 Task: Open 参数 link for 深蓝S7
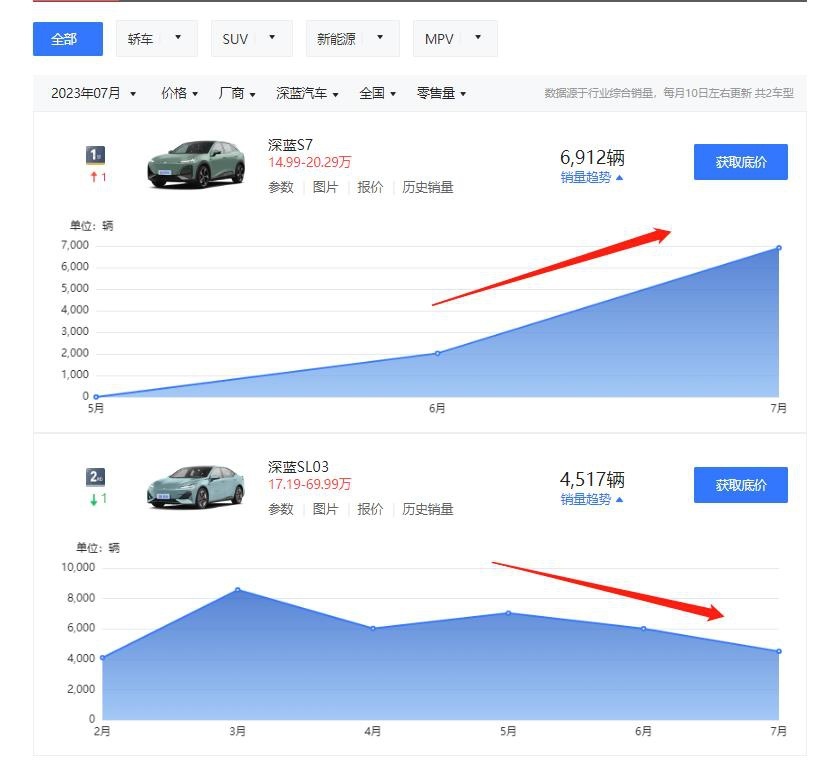280,187
